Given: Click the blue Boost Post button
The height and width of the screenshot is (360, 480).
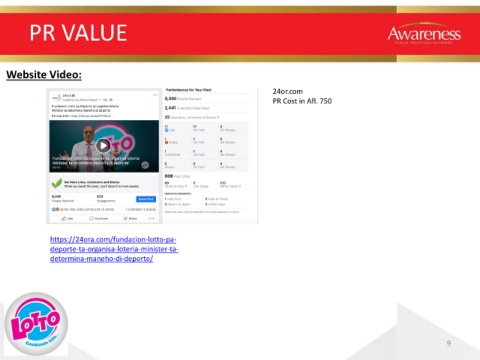Looking at the screenshot, I should tap(146, 199).
